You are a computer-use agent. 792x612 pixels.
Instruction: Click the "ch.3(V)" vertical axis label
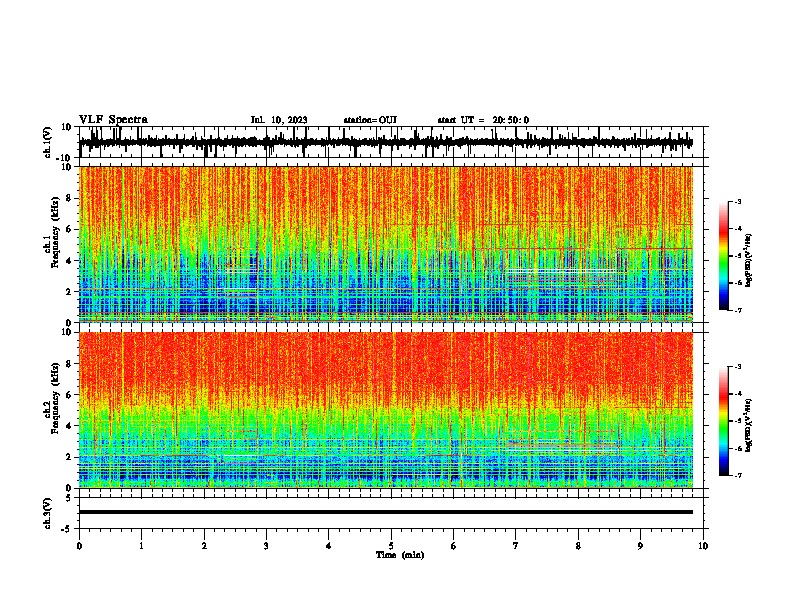[x=48, y=514]
